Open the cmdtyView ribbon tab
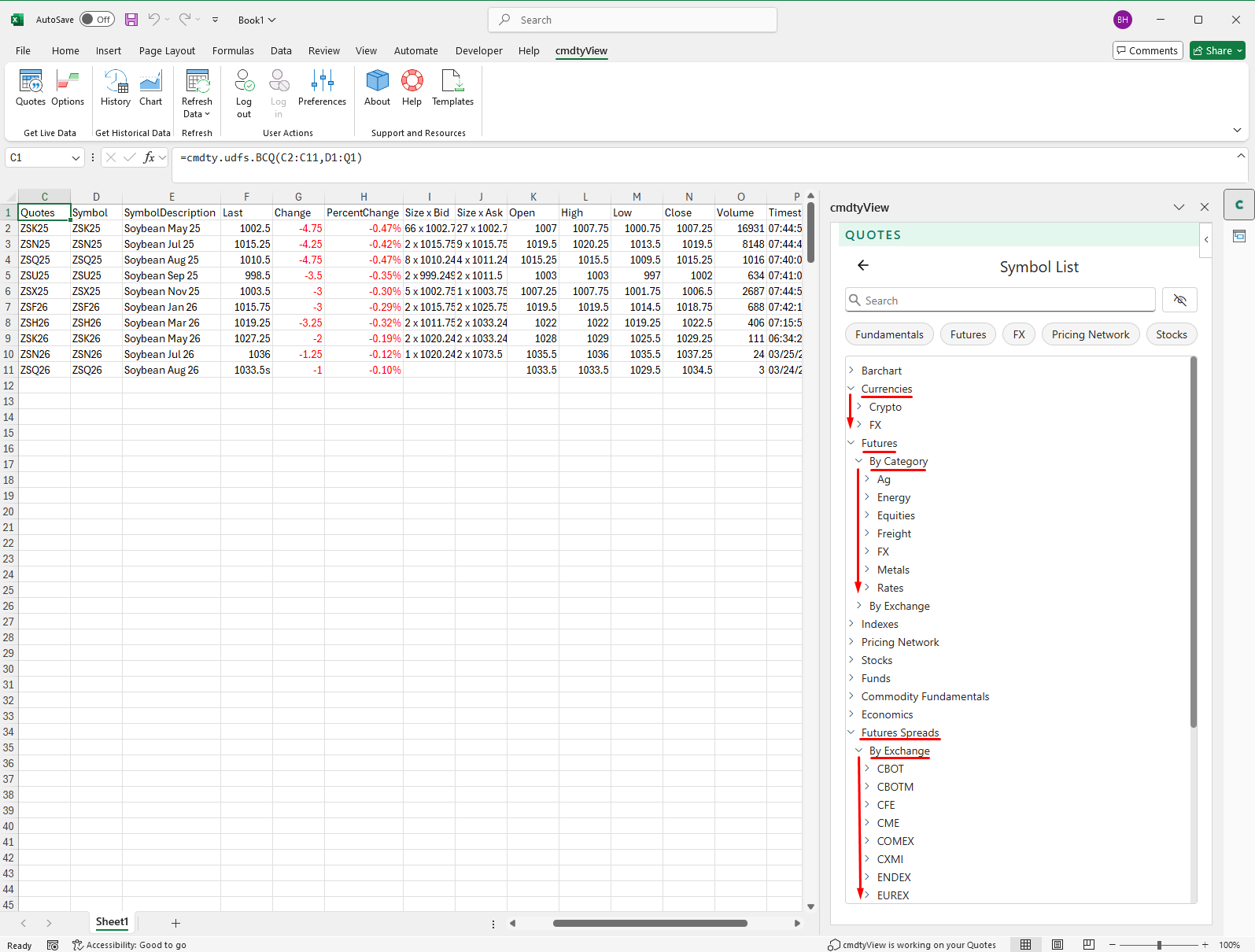 581,50
